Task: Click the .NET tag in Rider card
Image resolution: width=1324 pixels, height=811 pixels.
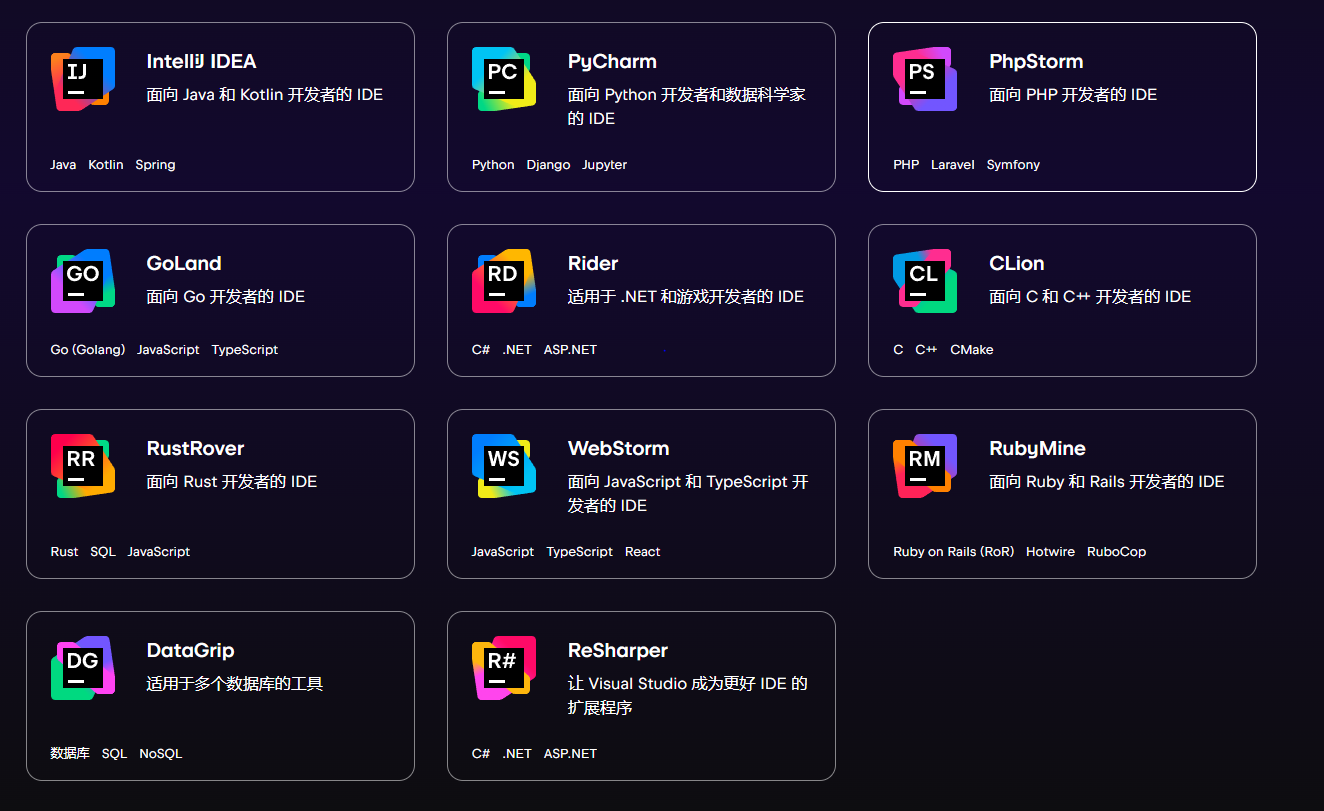Action: pos(517,350)
